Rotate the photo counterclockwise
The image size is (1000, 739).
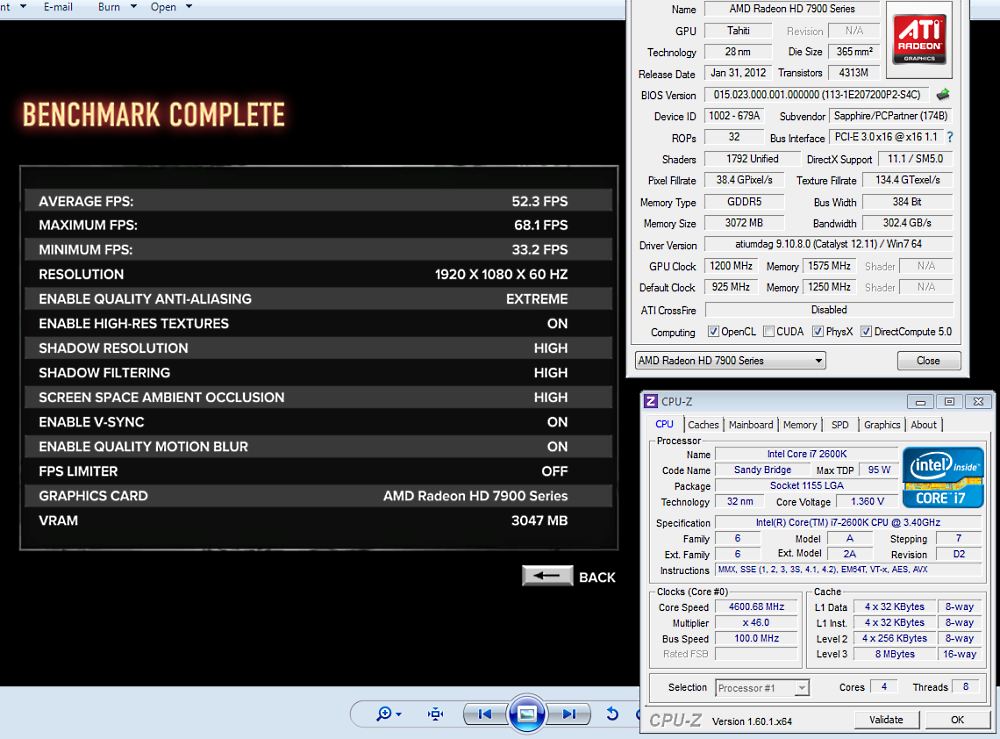pos(612,713)
